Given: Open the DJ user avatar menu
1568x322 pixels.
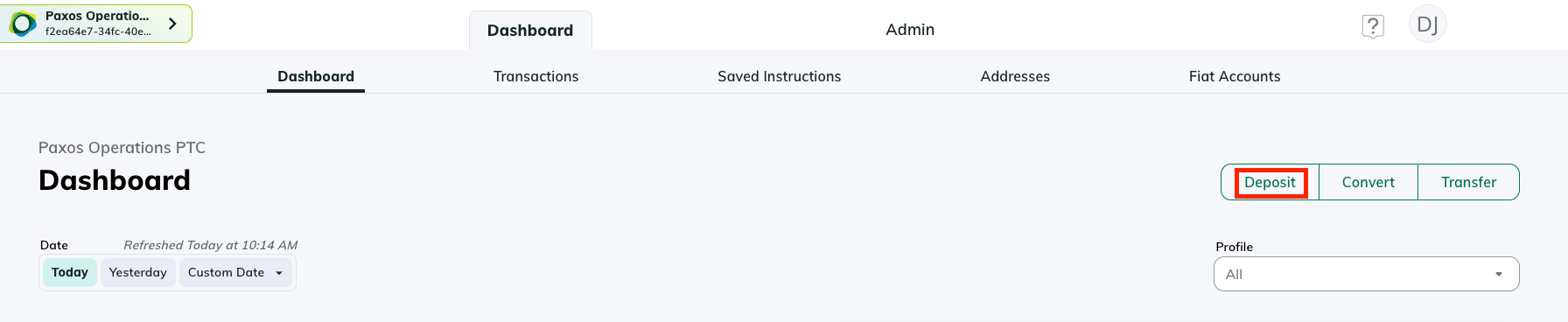Looking at the screenshot, I should click(1428, 24).
